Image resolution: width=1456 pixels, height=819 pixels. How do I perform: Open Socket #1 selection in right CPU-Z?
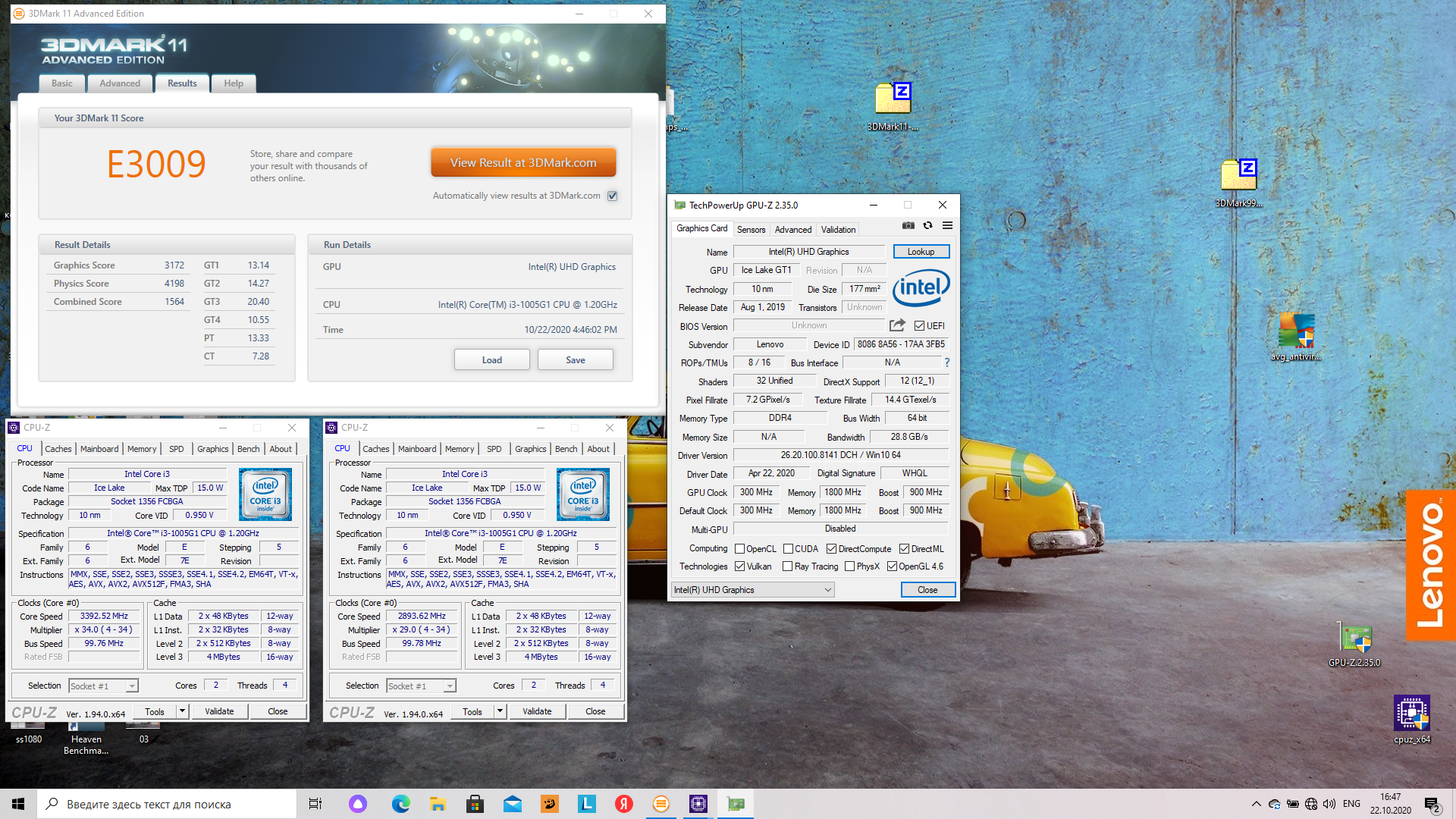421,686
